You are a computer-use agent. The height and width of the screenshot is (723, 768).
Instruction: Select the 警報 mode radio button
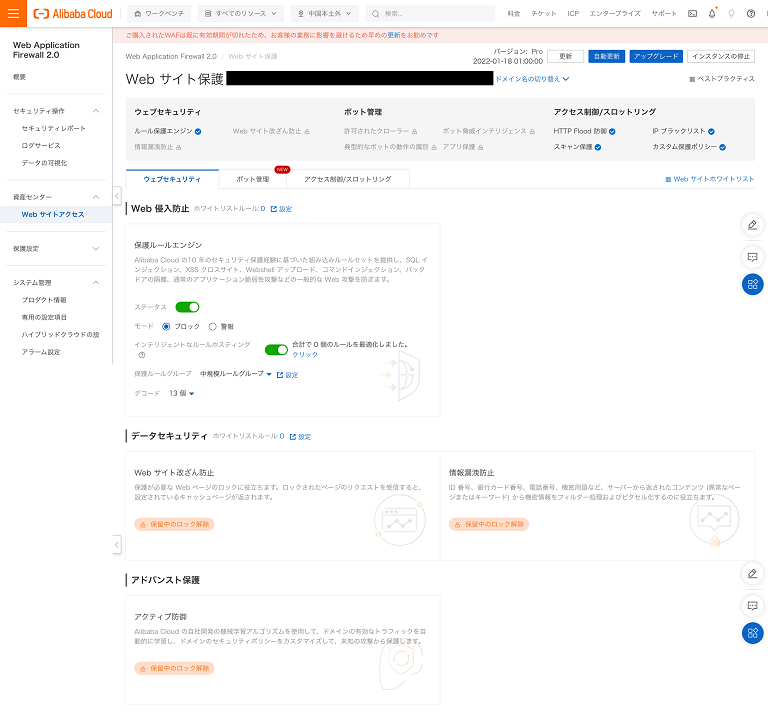(213, 327)
